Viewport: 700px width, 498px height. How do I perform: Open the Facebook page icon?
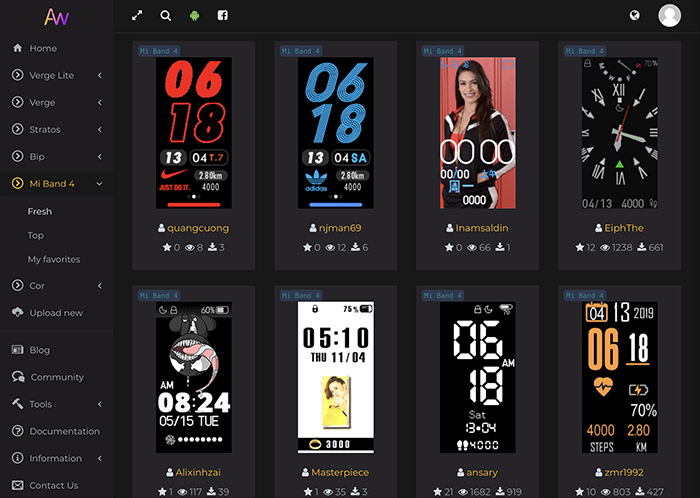[222, 16]
